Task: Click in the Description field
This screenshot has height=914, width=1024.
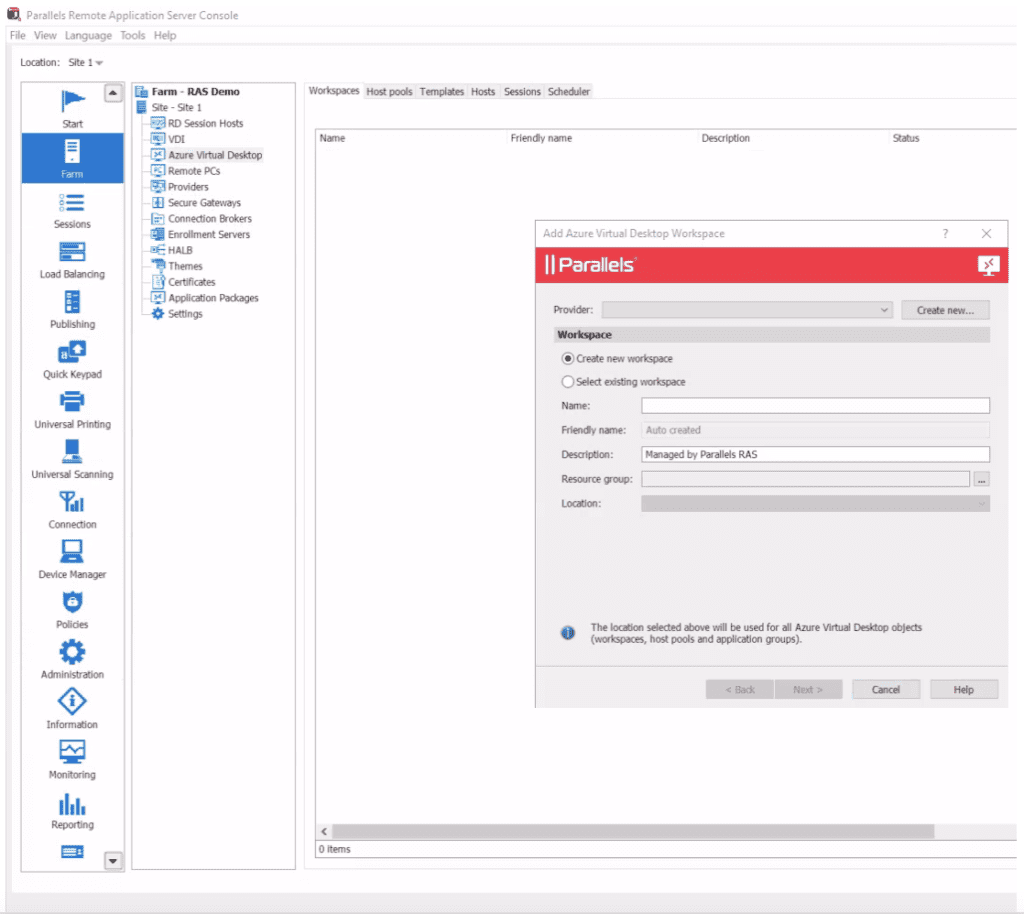Action: click(815, 455)
